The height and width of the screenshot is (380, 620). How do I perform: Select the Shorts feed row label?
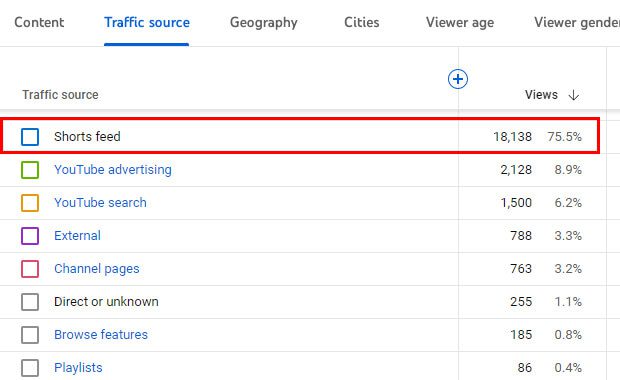click(87, 137)
